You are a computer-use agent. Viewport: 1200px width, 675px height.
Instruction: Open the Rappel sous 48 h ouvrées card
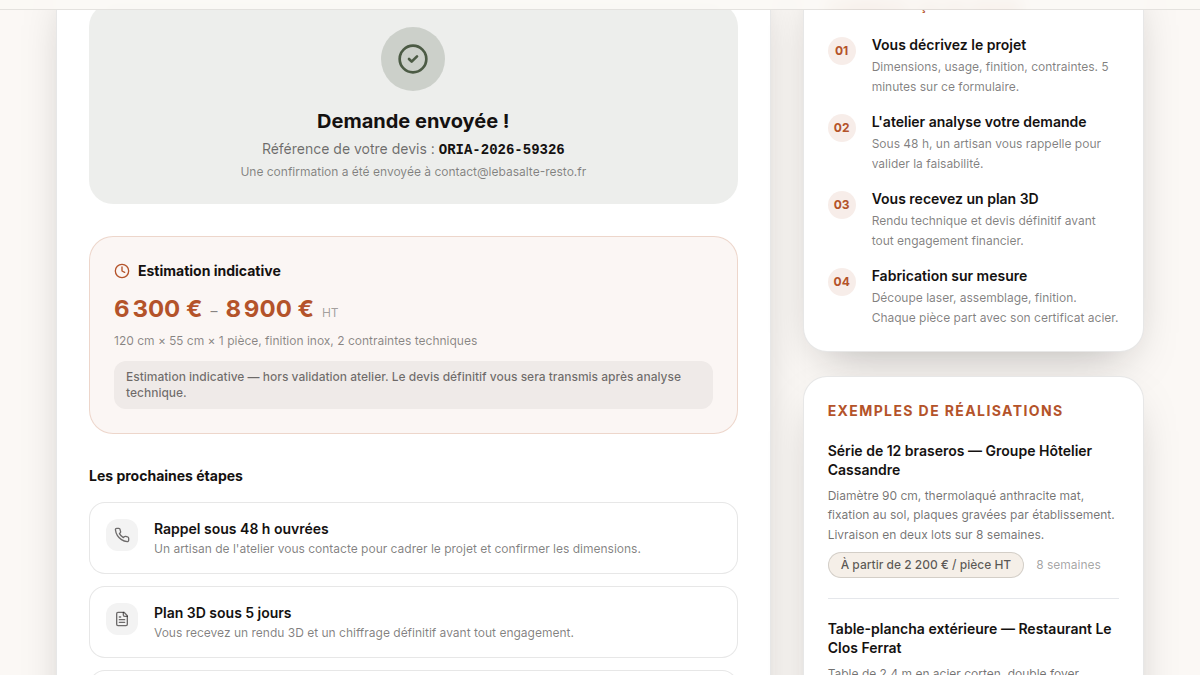(x=413, y=538)
